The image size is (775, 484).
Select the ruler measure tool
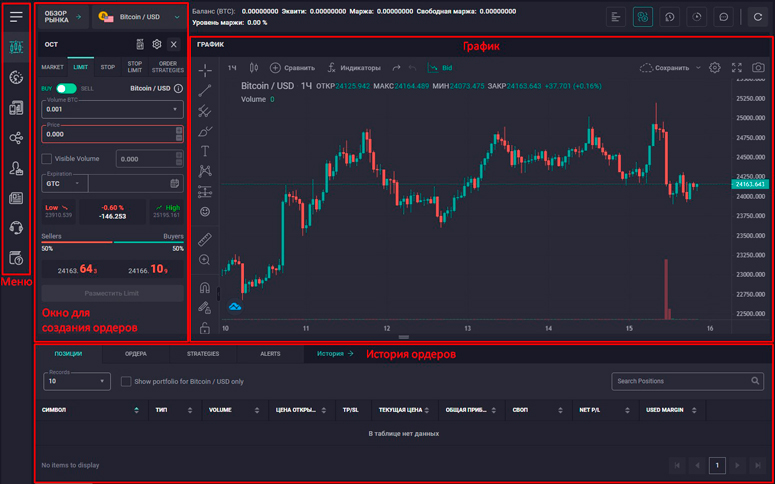tap(205, 240)
